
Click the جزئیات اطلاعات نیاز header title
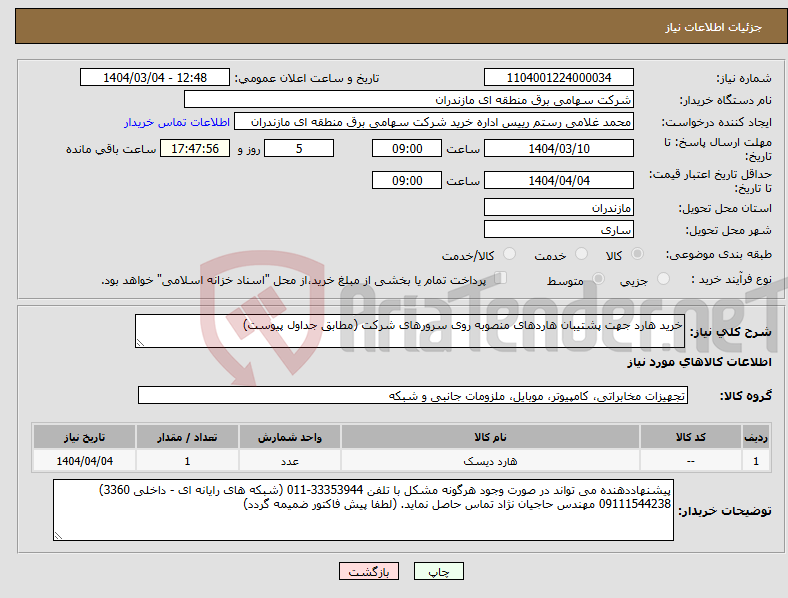click(714, 27)
